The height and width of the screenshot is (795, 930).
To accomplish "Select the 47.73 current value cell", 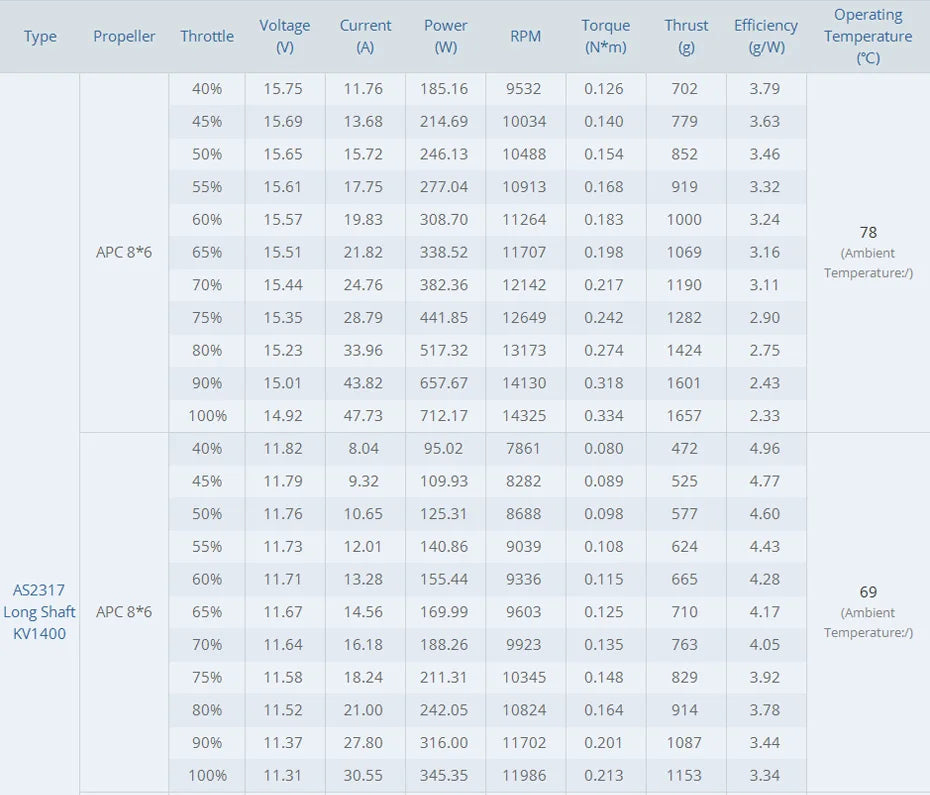I will (364, 415).
